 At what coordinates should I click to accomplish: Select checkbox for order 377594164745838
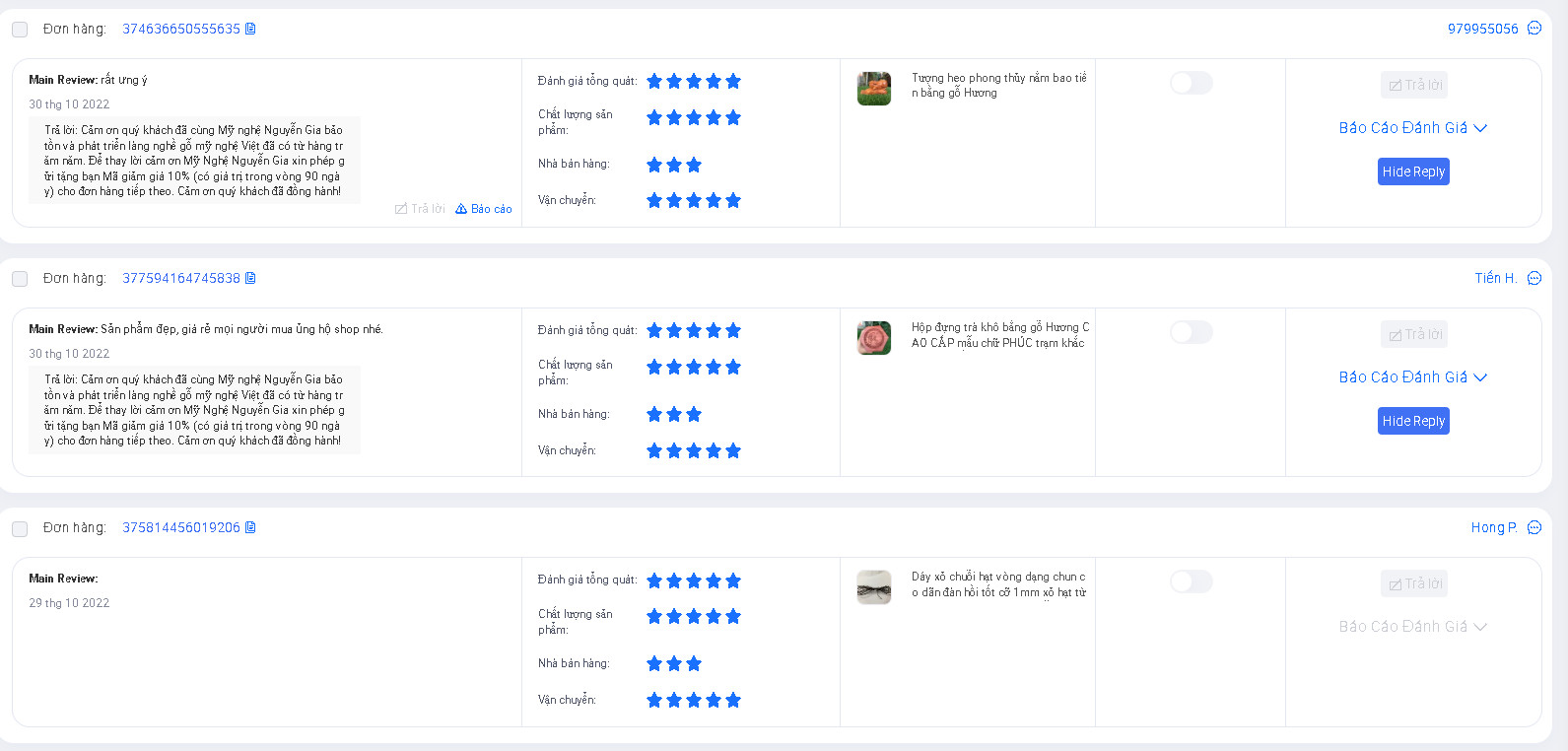[20, 279]
